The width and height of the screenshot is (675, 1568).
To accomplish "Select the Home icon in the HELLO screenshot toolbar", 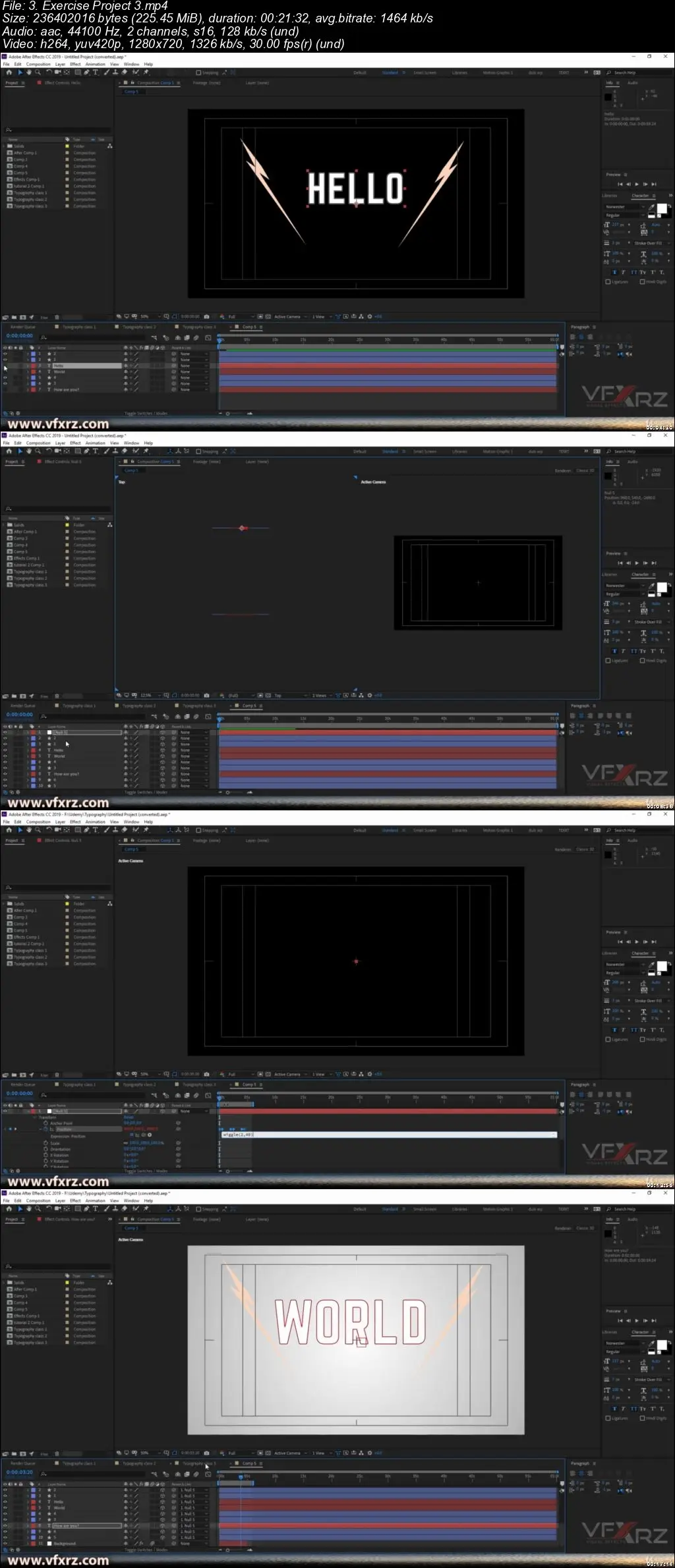I will click(x=9, y=72).
